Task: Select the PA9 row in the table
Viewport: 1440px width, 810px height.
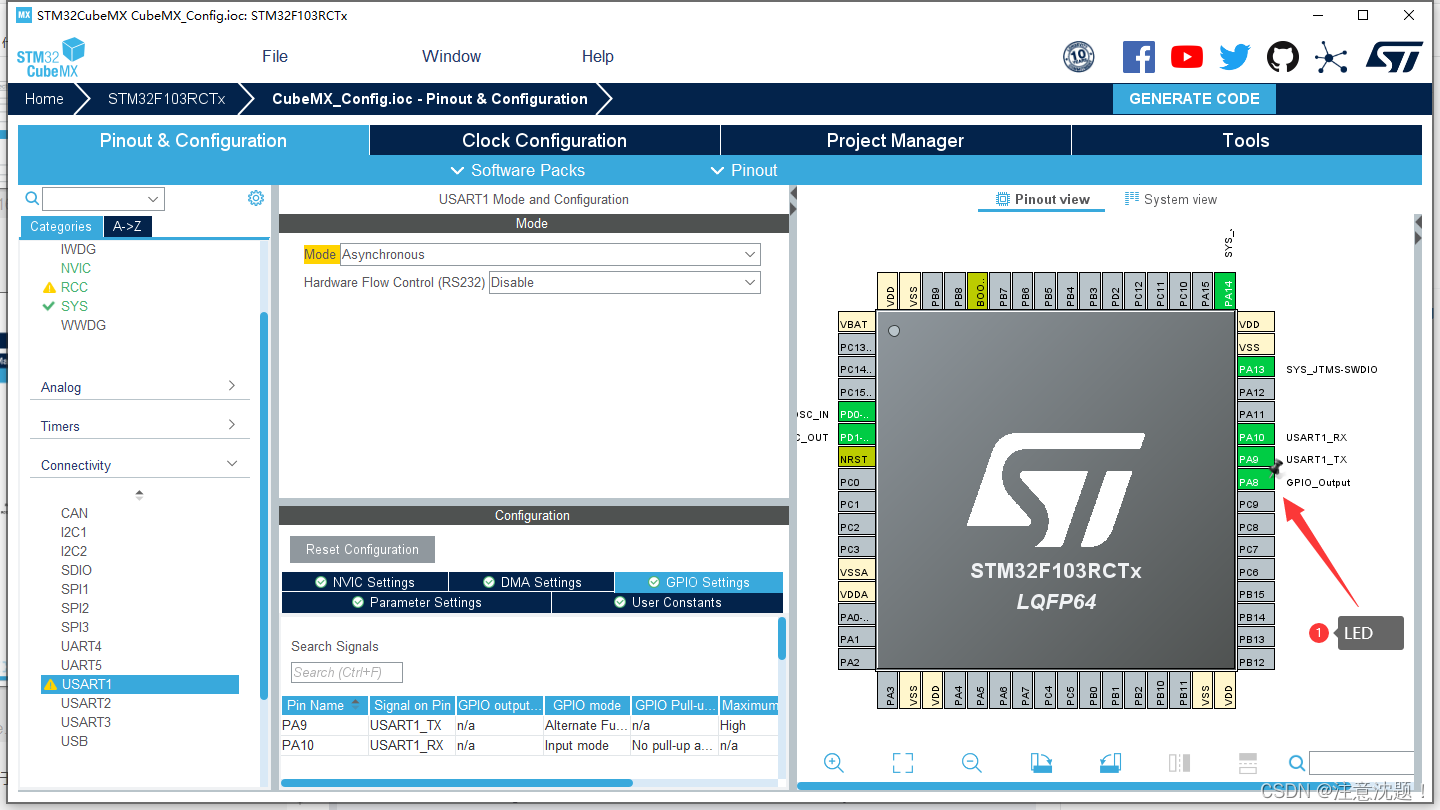Action: (530, 725)
